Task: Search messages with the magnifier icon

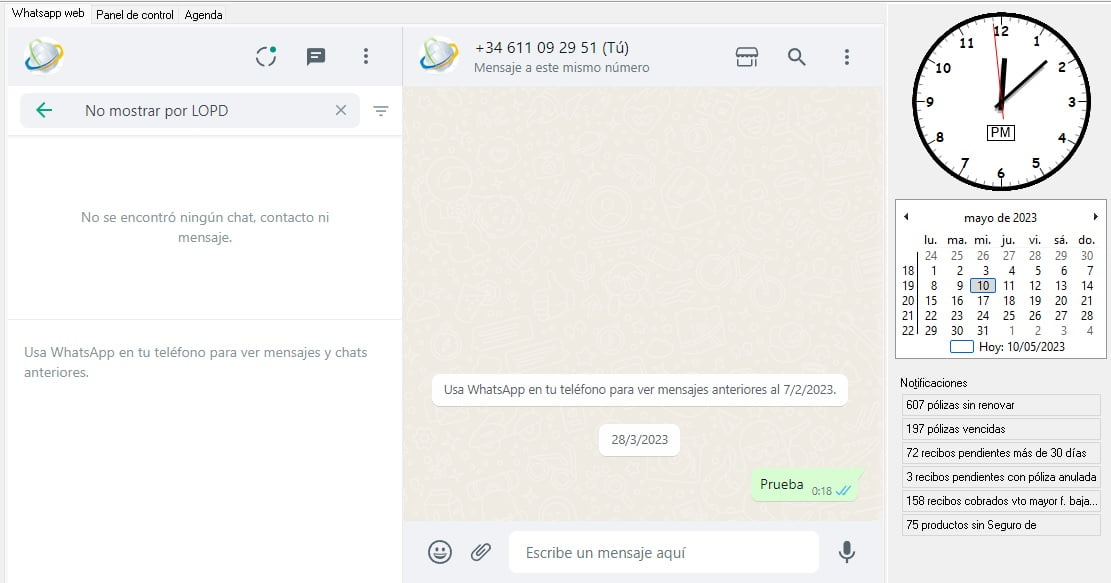Action: (x=796, y=57)
